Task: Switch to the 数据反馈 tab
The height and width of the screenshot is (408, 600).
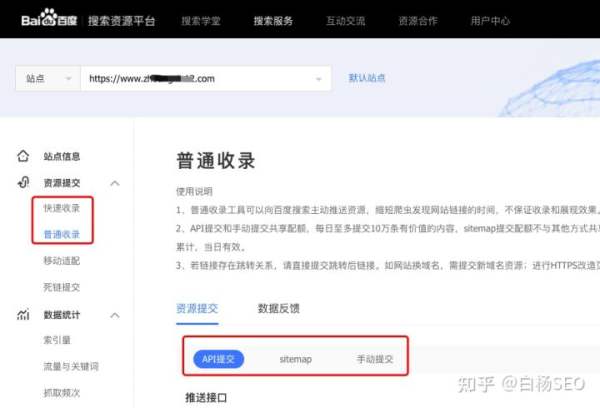Action: point(279,308)
